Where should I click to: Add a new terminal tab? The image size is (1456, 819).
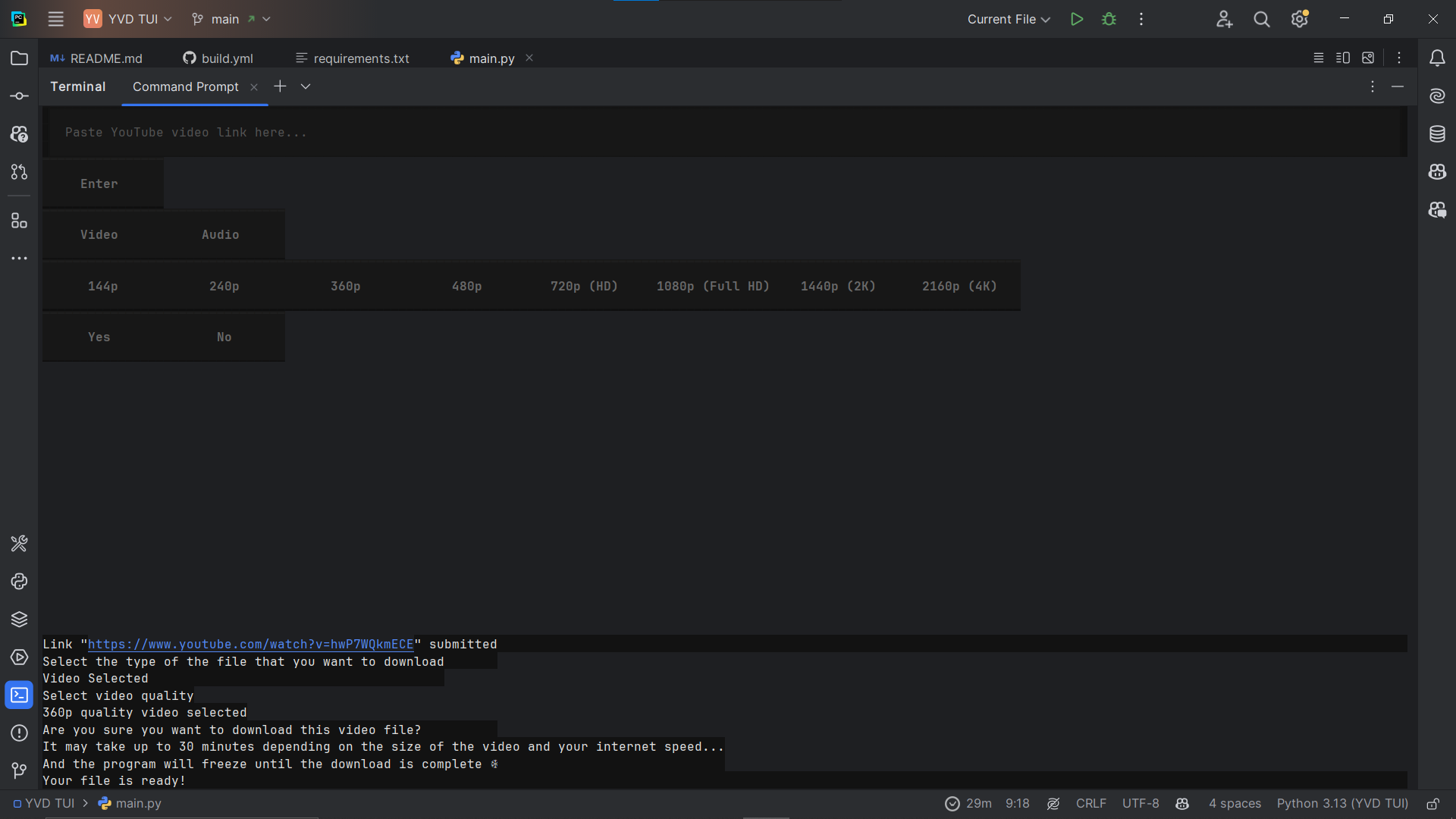280,86
